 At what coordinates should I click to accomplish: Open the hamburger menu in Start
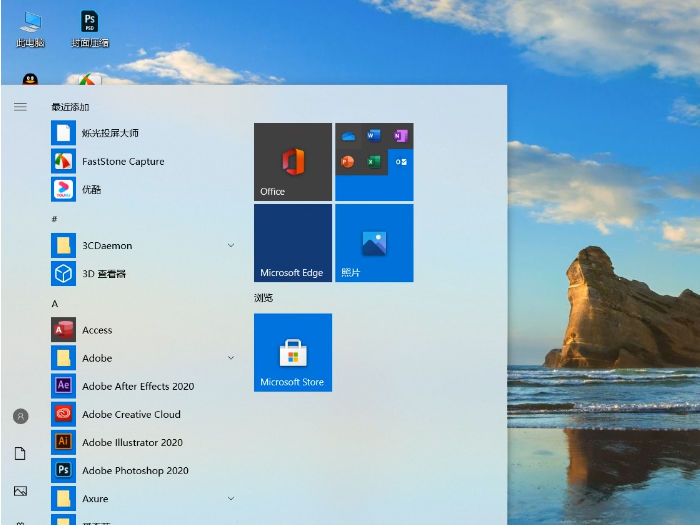click(x=20, y=107)
